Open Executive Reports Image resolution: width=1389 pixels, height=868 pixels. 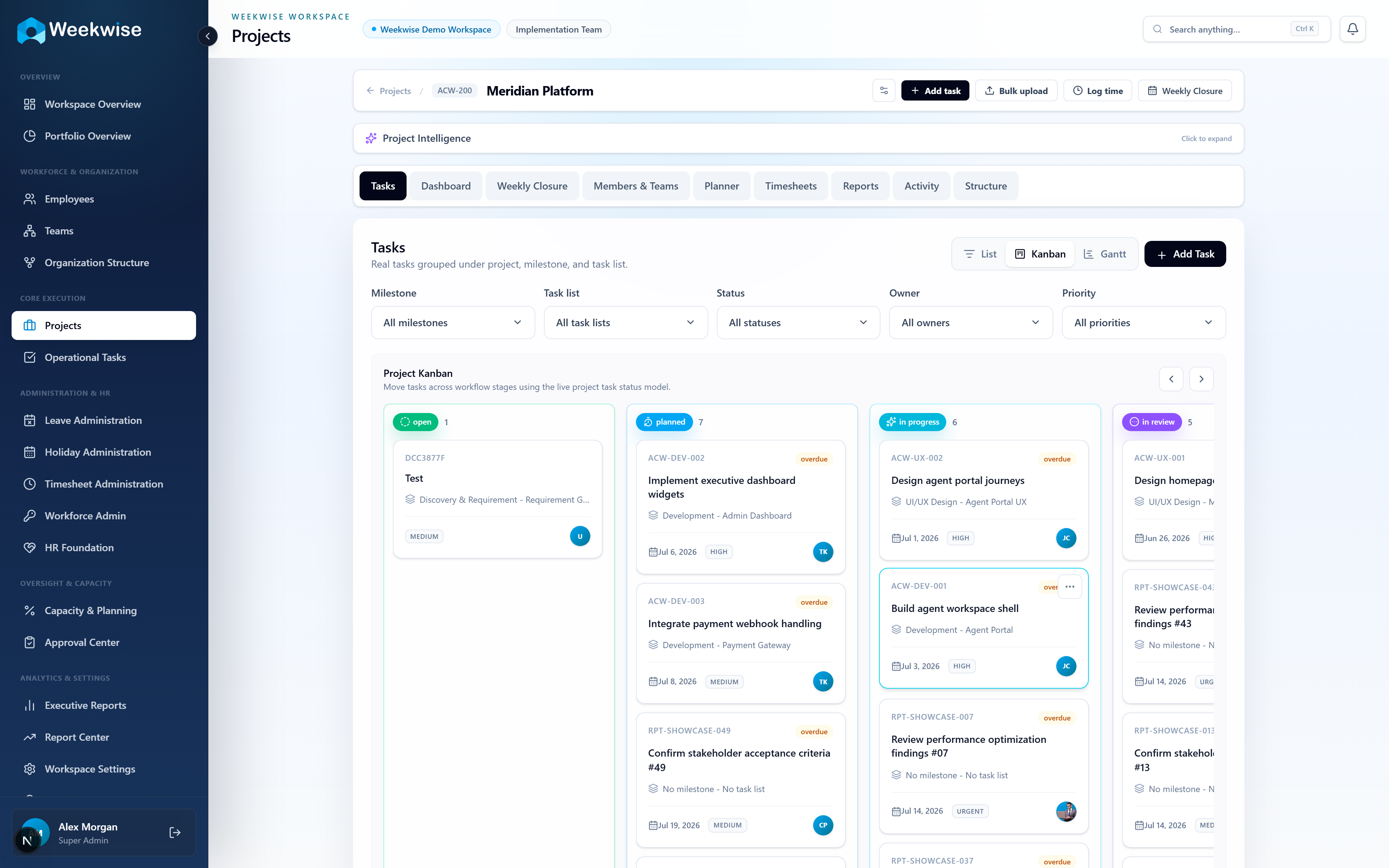click(103, 705)
